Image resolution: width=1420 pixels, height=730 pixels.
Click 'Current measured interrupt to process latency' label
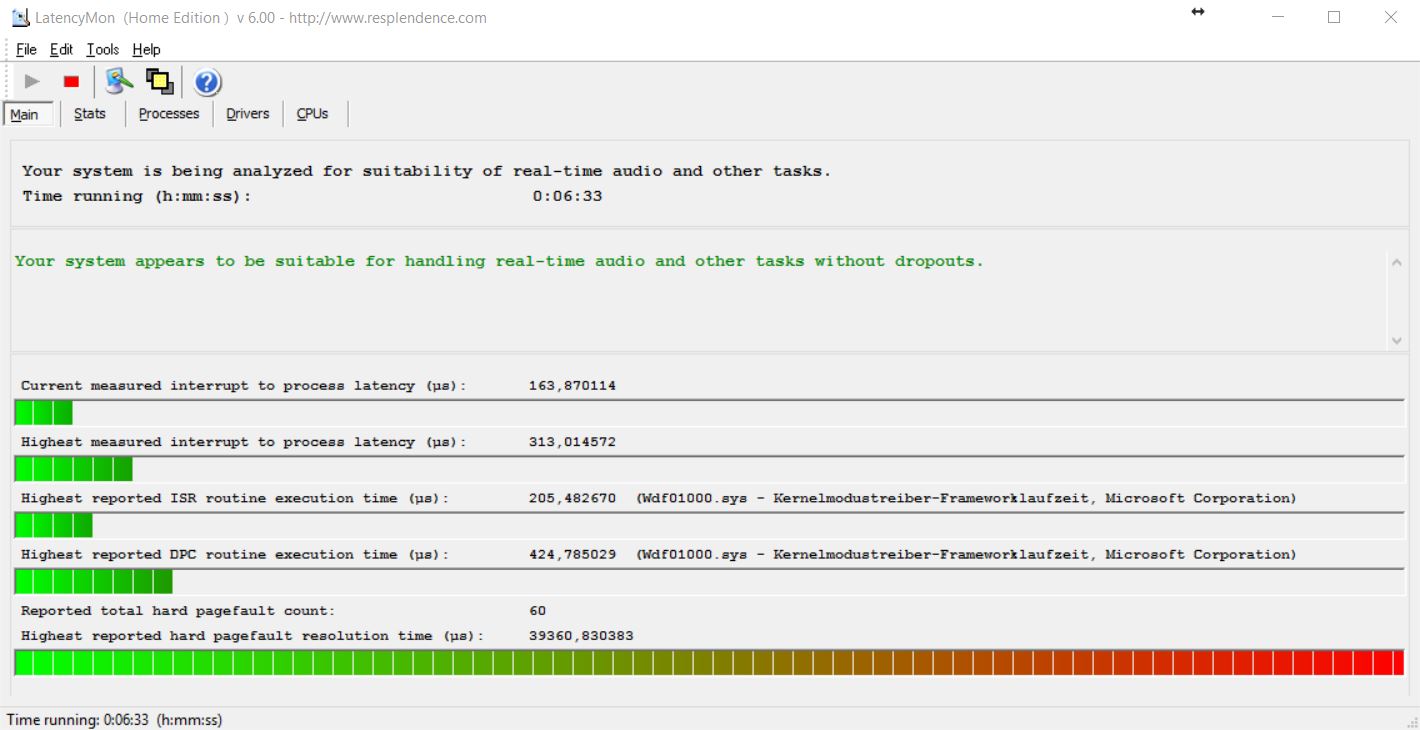tap(244, 386)
